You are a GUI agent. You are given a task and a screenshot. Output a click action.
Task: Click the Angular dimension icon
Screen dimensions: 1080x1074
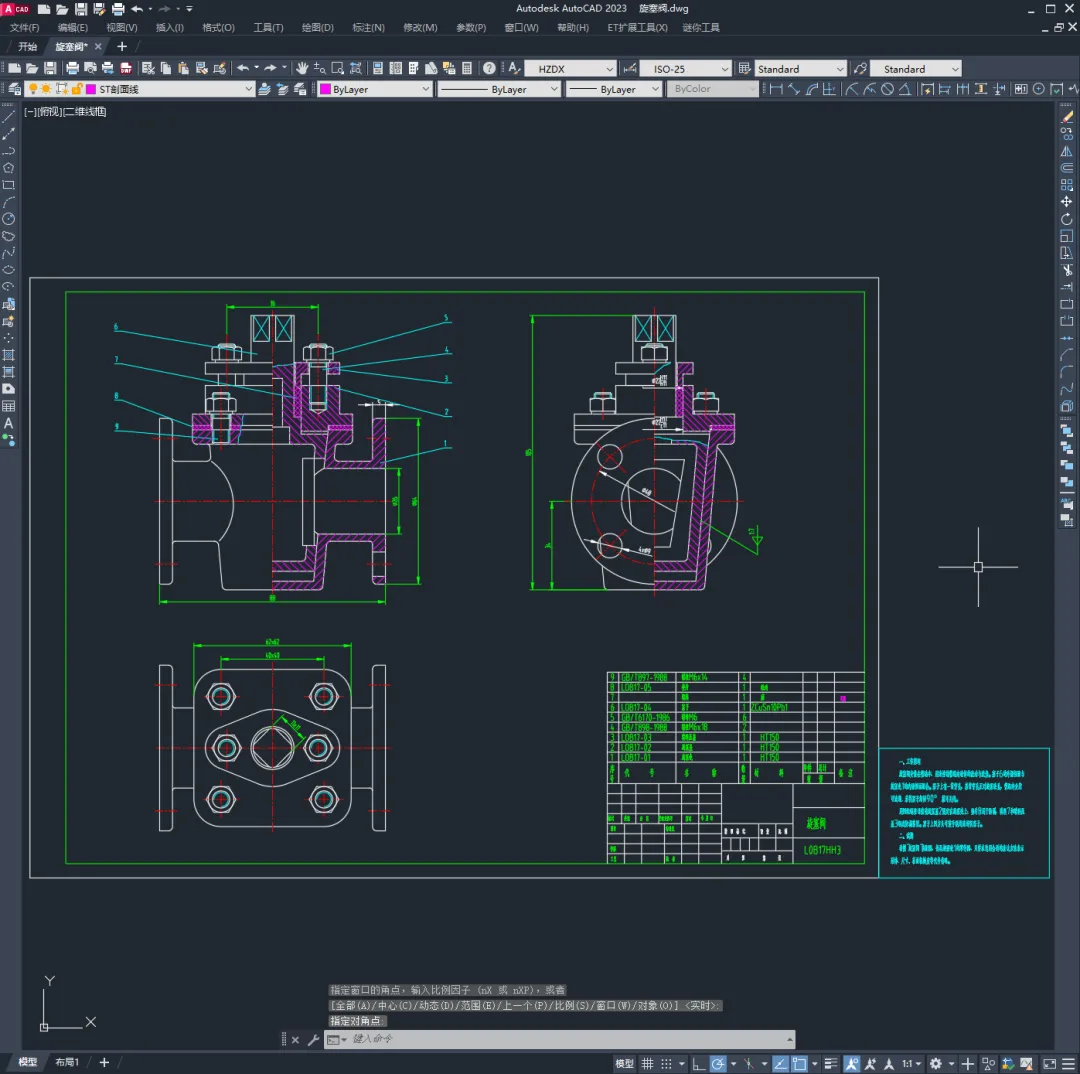point(904,89)
